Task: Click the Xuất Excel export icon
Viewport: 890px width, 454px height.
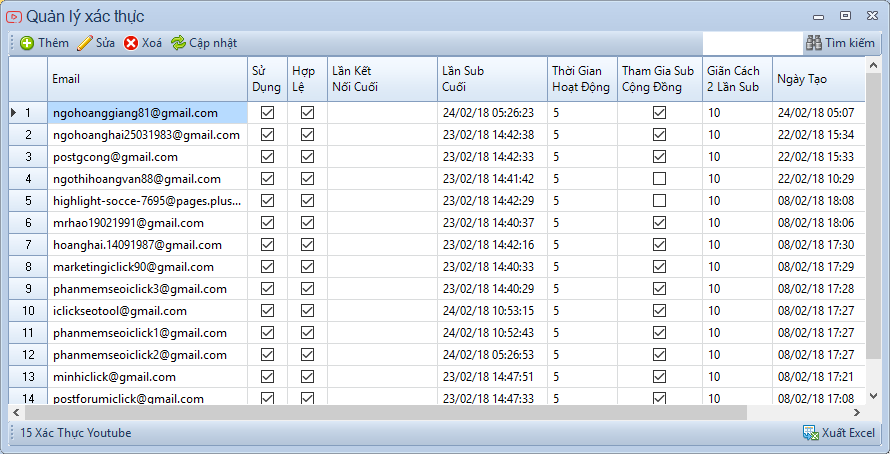Action: pos(810,433)
